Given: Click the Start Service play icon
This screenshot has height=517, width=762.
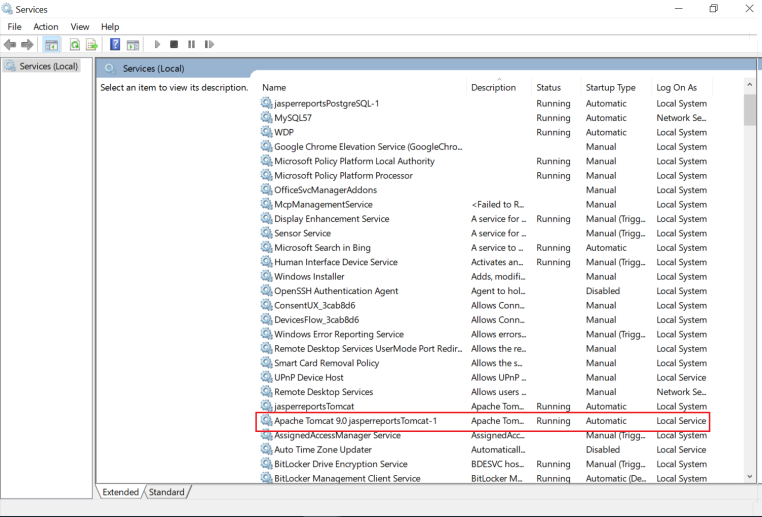Looking at the screenshot, I should [157, 44].
